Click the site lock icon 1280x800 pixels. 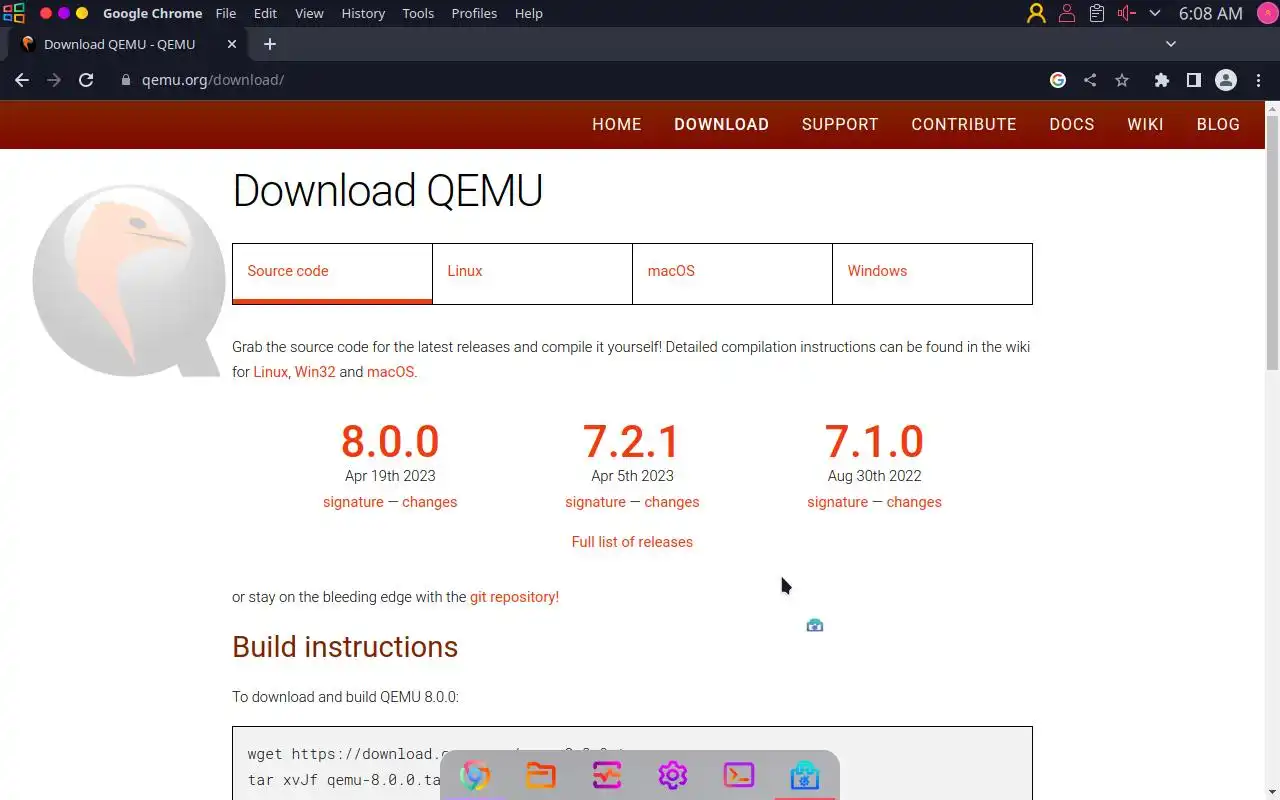pyautogui.click(x=126, y=80)
